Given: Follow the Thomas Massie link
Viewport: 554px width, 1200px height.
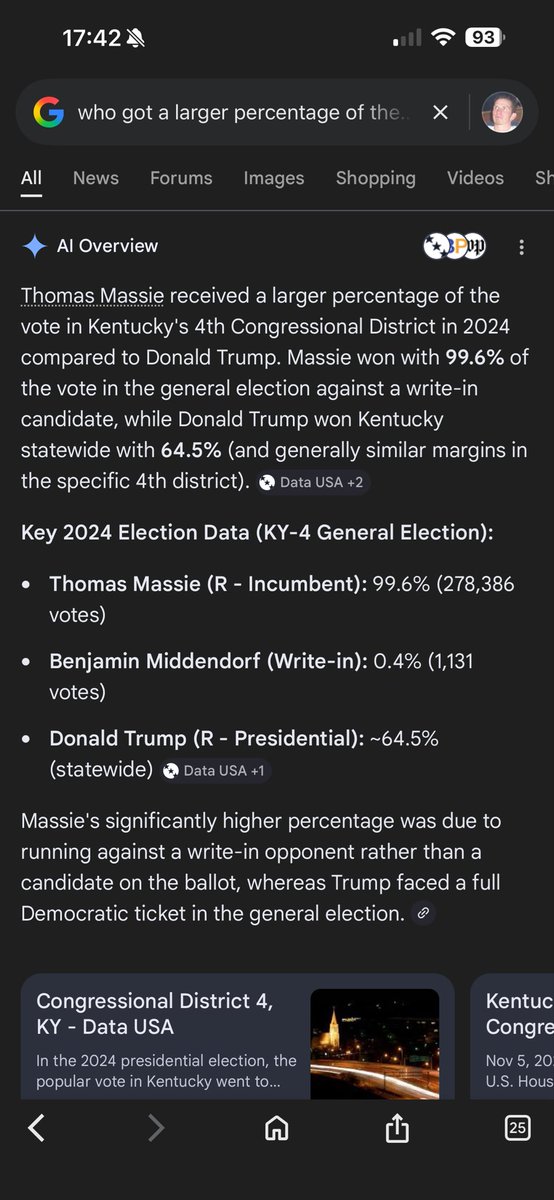Looking at the screenshot, I should point(94,296).
